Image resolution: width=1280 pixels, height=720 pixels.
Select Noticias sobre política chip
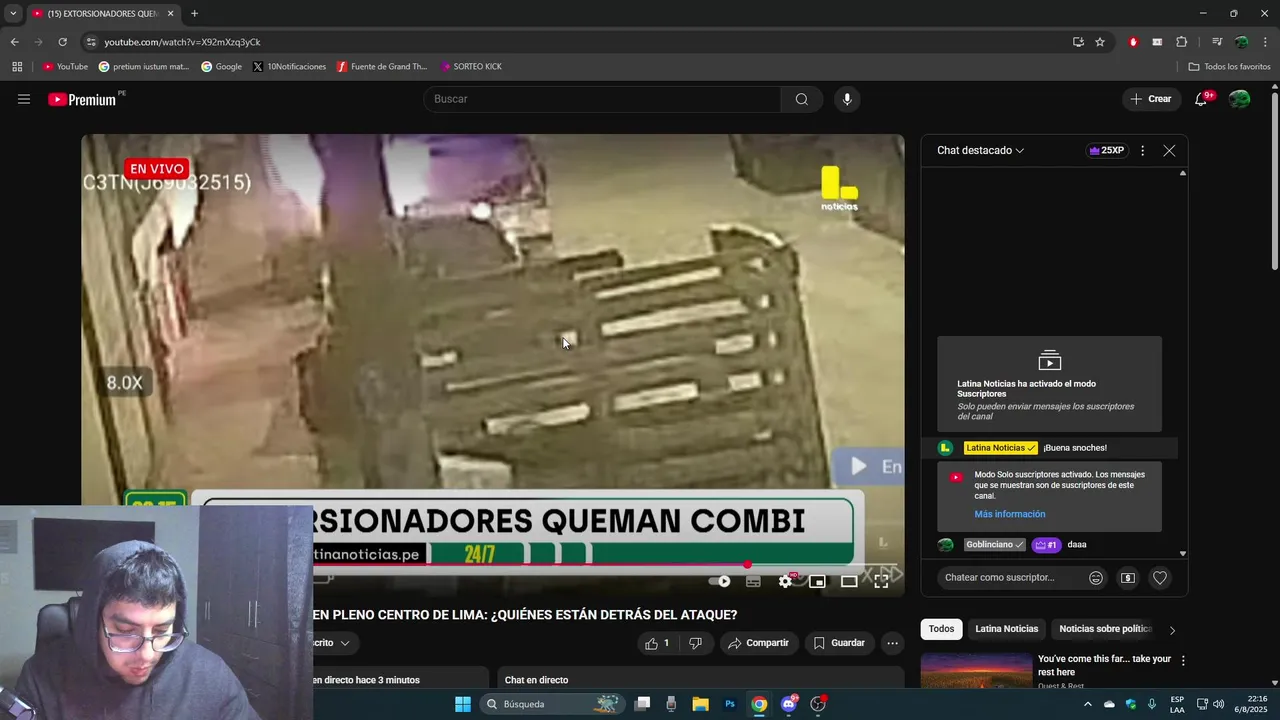1106,629
